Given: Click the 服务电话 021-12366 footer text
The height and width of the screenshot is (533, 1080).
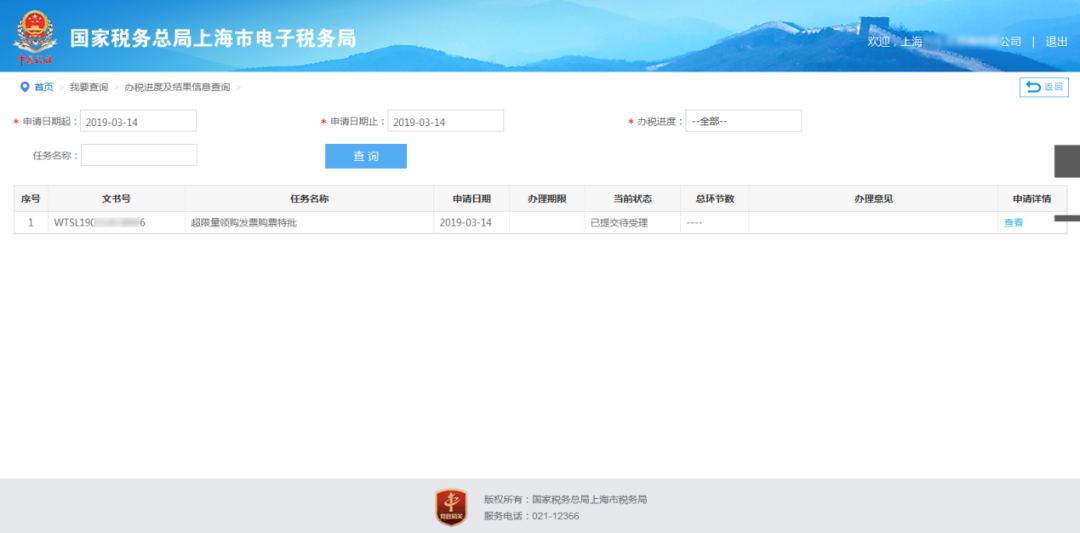Looking at the screenshot, I should pyautogui.click(x=531, y=516).
